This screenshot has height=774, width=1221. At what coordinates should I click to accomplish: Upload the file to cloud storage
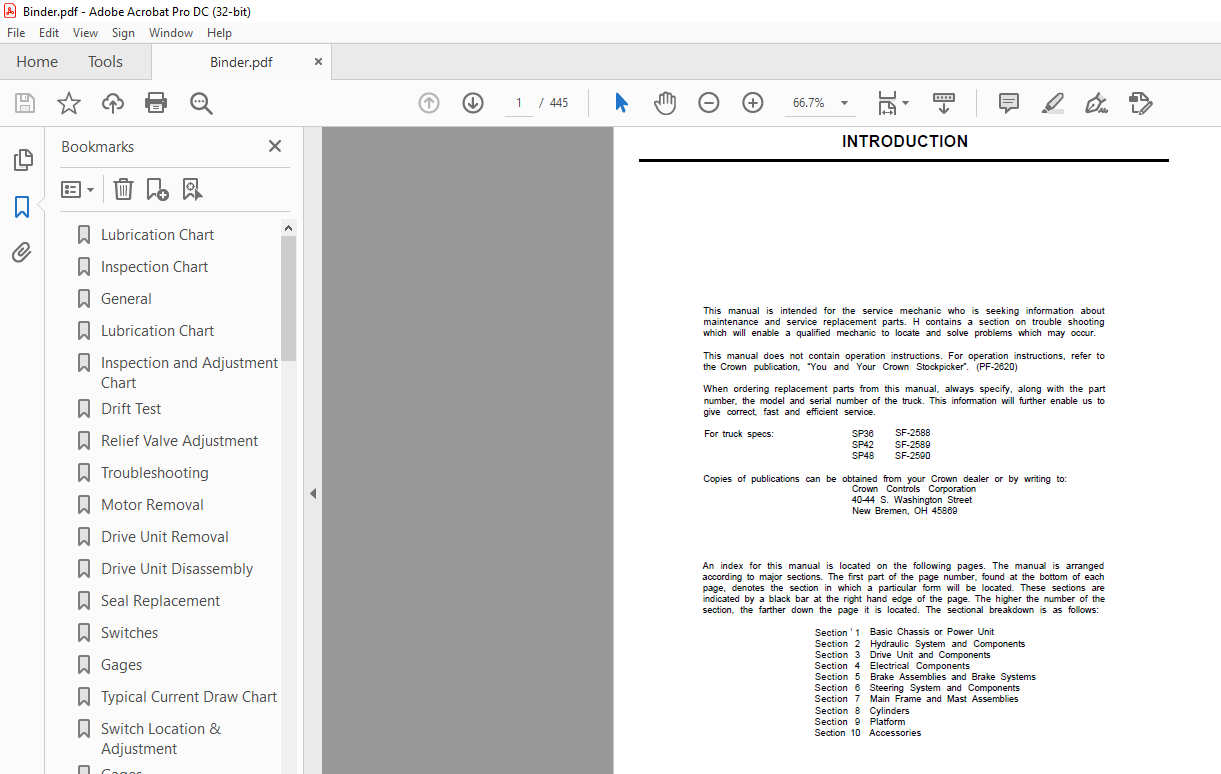[x=113, y=103]
